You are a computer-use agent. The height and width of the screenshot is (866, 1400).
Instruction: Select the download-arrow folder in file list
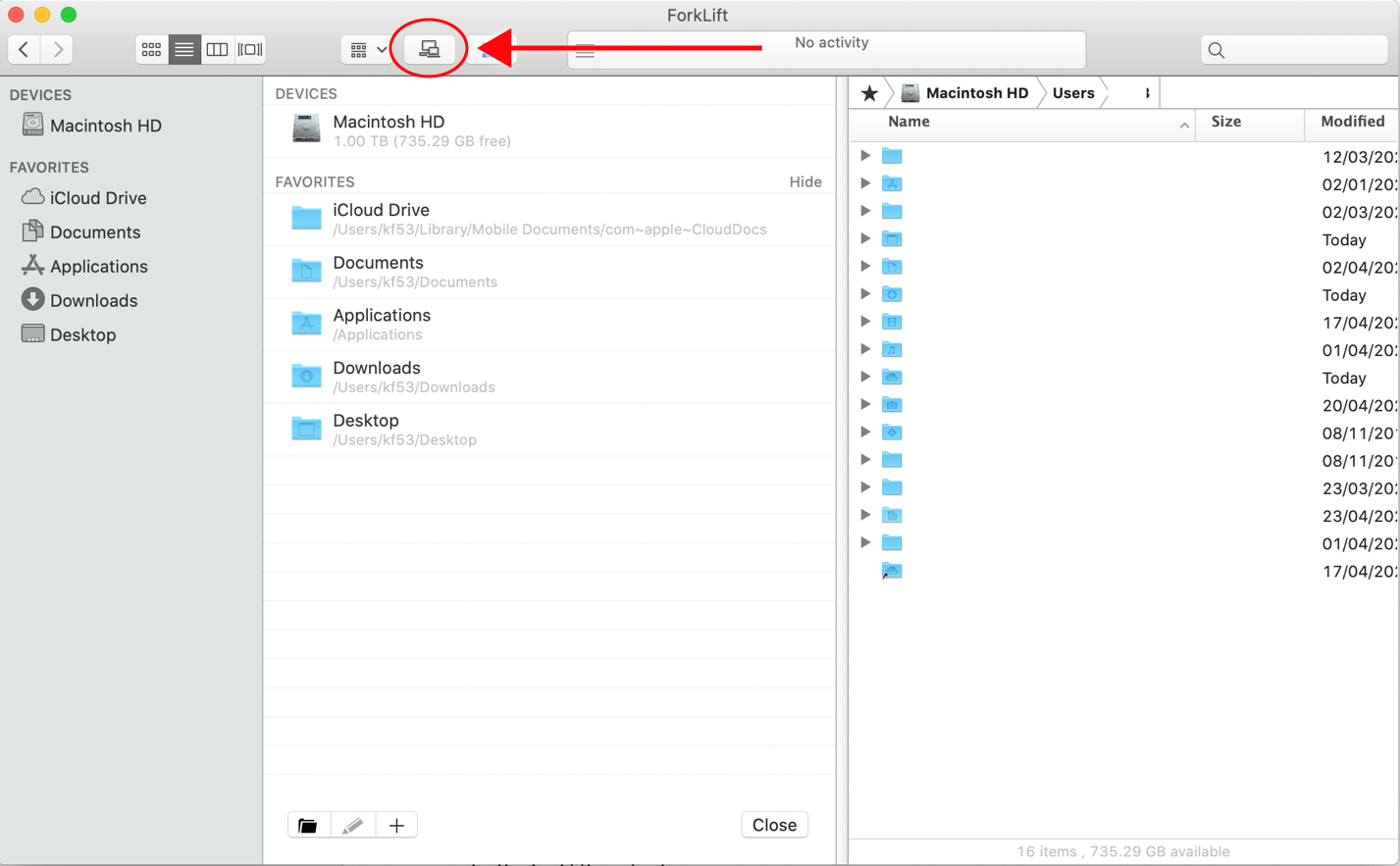(x=892, y=294)
